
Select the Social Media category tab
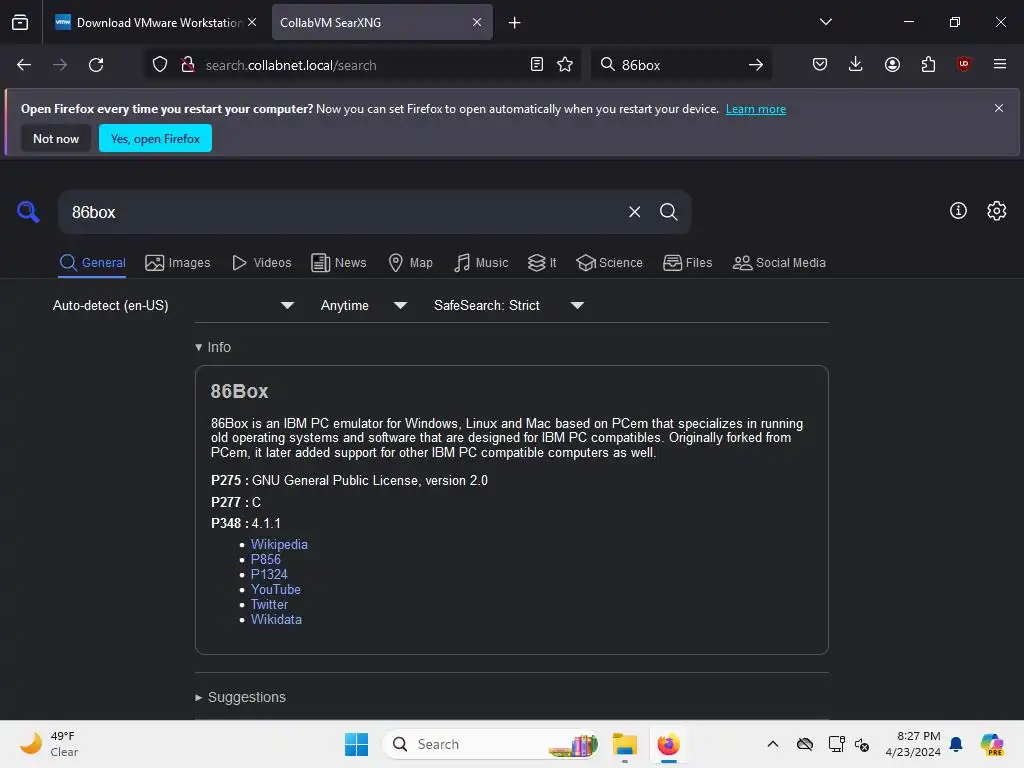(x=779, y=263)
